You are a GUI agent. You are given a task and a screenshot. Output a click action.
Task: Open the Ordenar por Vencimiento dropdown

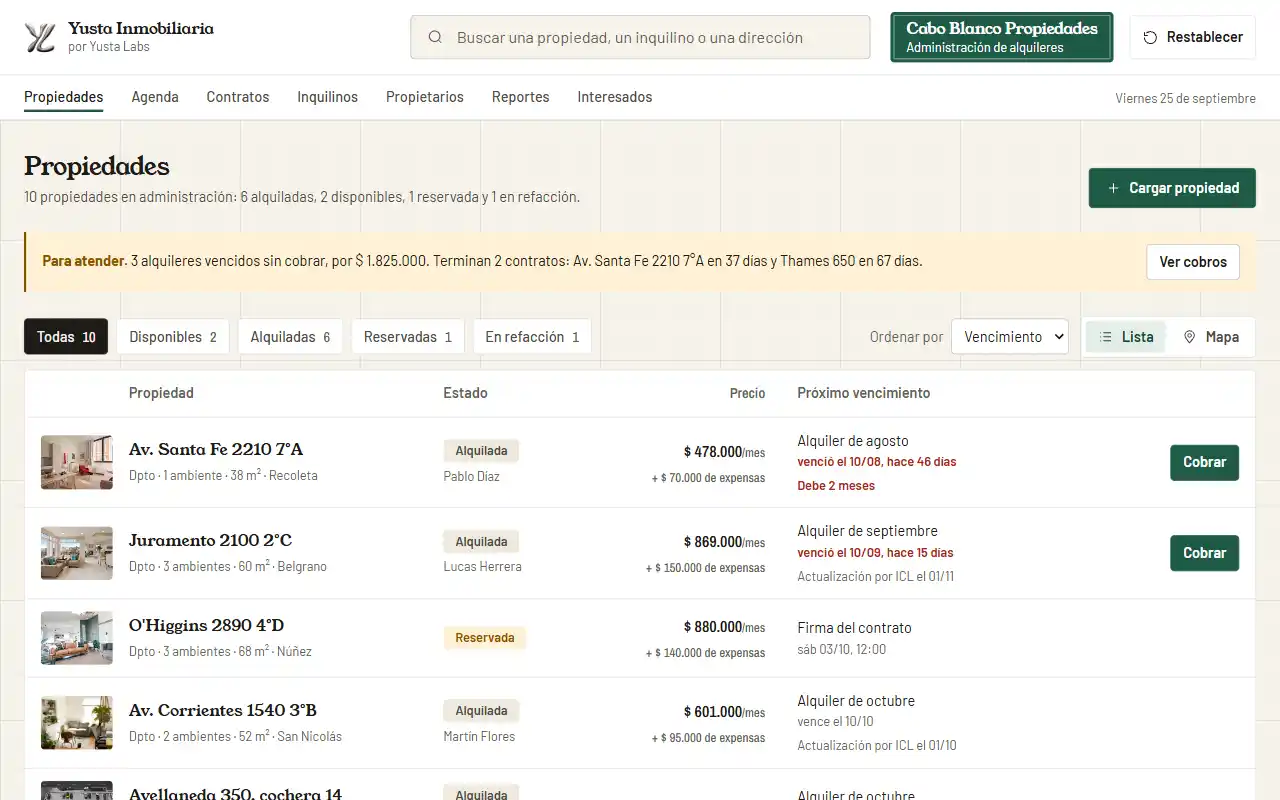coord(1009,337)
